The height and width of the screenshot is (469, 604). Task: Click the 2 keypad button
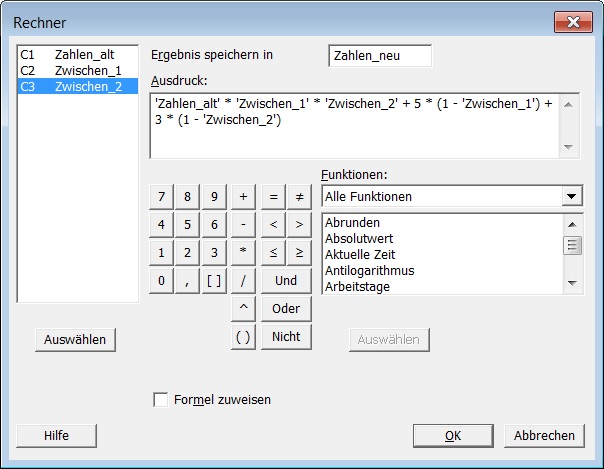tap(187, 253)
